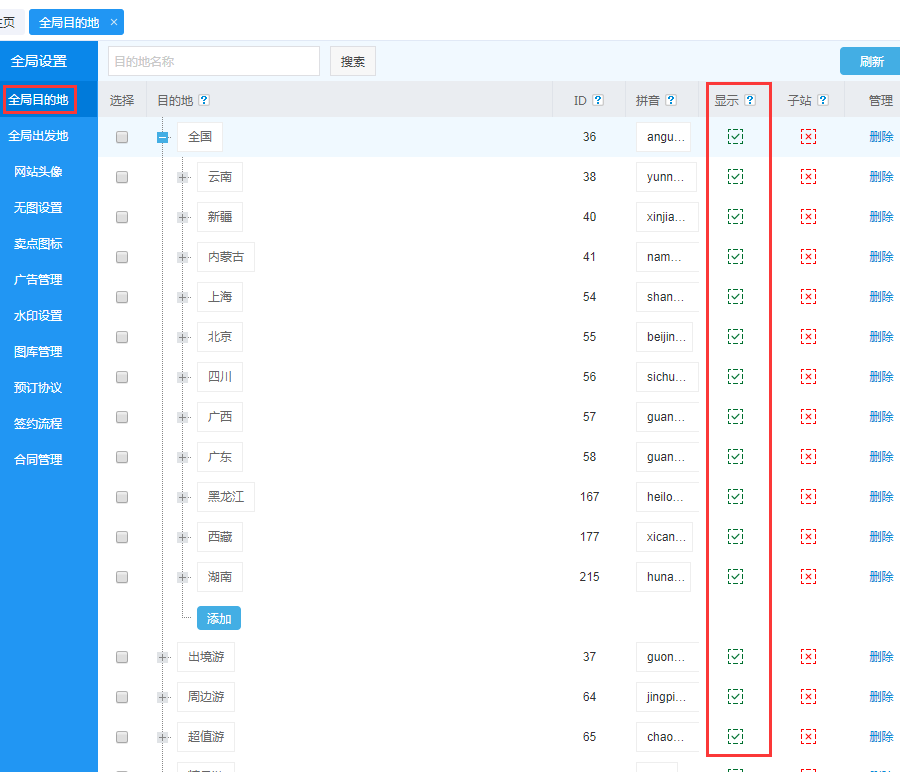This screenshot has height=772, width=900.
Task: Select the checkbox for 新疆 row
Action: click(x=122, y=217)
